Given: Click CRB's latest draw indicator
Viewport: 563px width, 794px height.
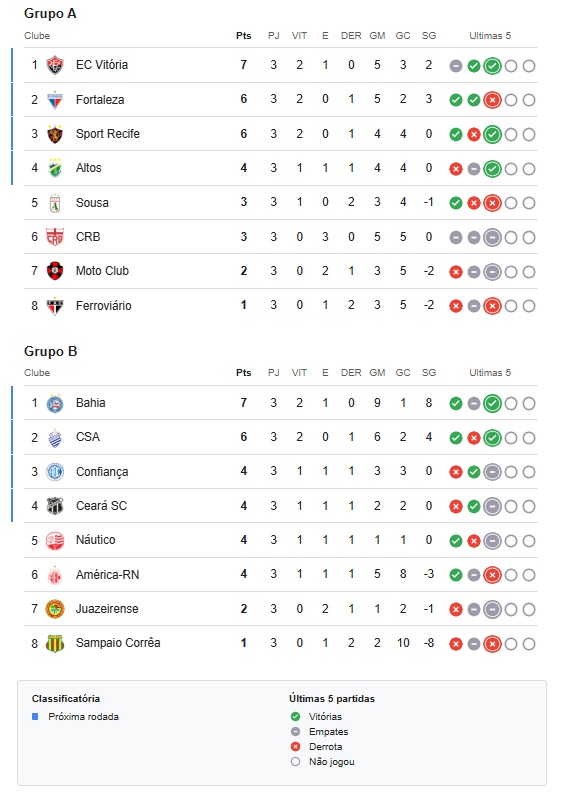Looking at the screenshot, I should 492,237.
